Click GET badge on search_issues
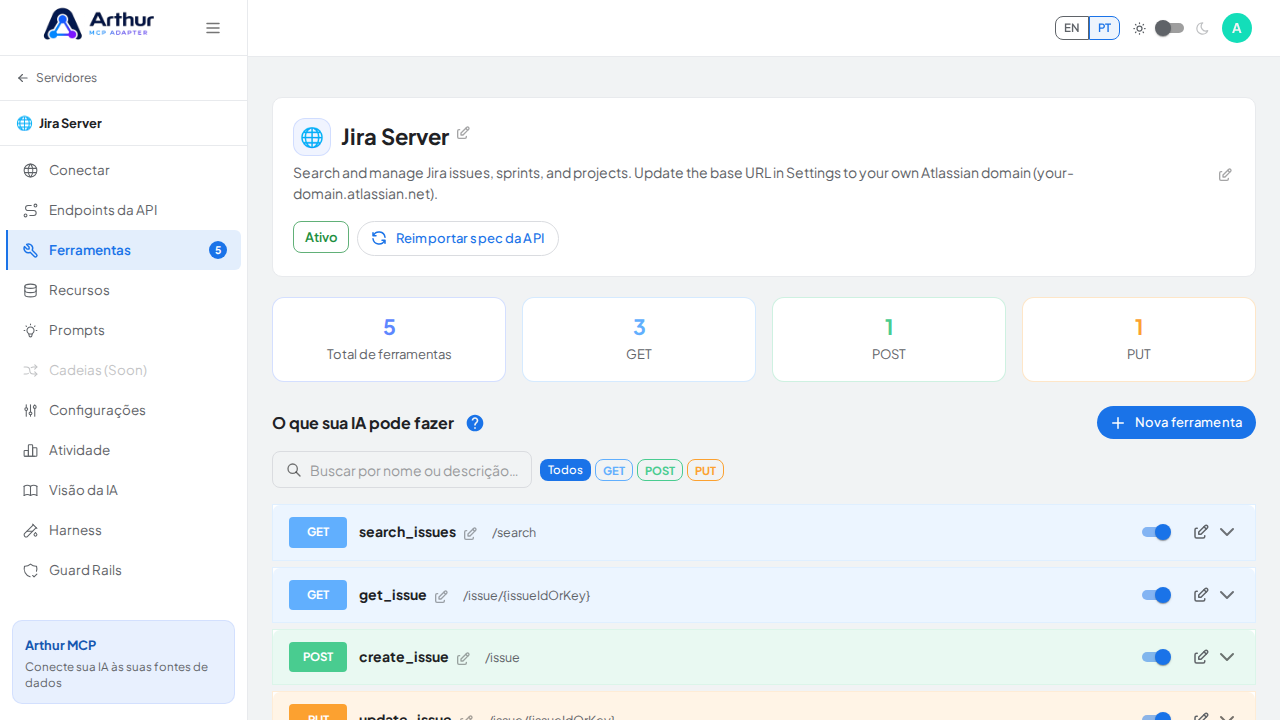Image resolution: width=1280 pixels, height=720 pixels. (x=318, y=532)
